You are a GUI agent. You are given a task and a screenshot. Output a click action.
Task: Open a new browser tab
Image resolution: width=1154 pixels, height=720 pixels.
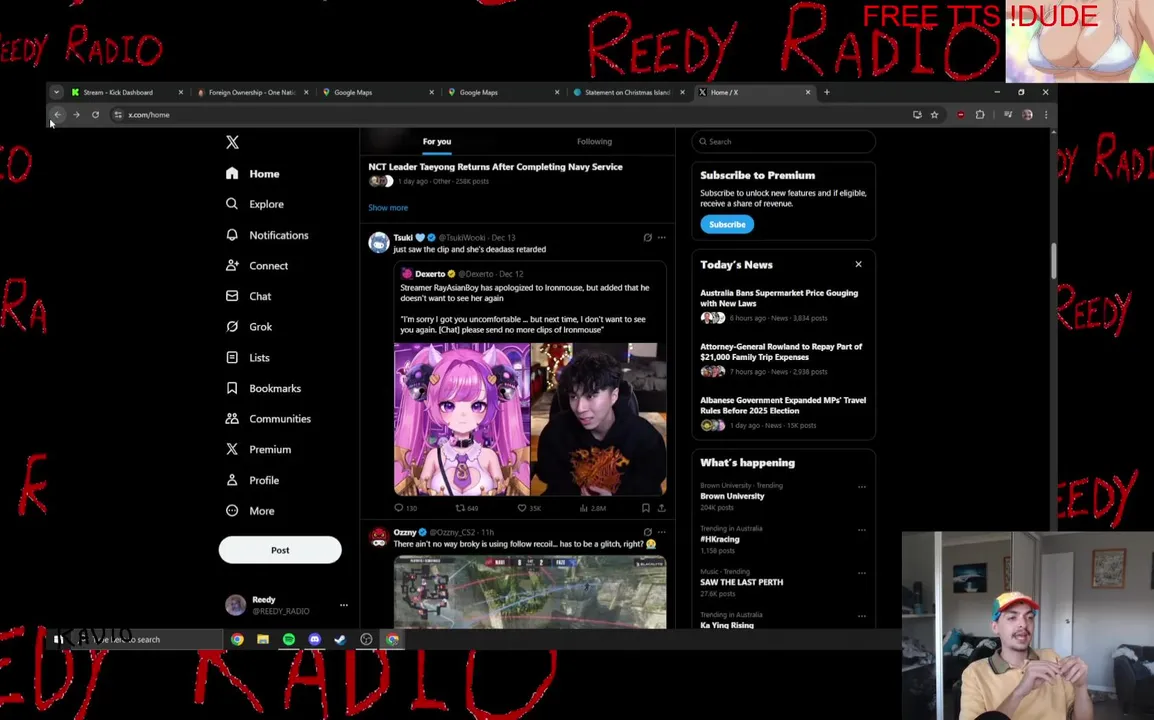pyautogui.click(x=826, y=92)
